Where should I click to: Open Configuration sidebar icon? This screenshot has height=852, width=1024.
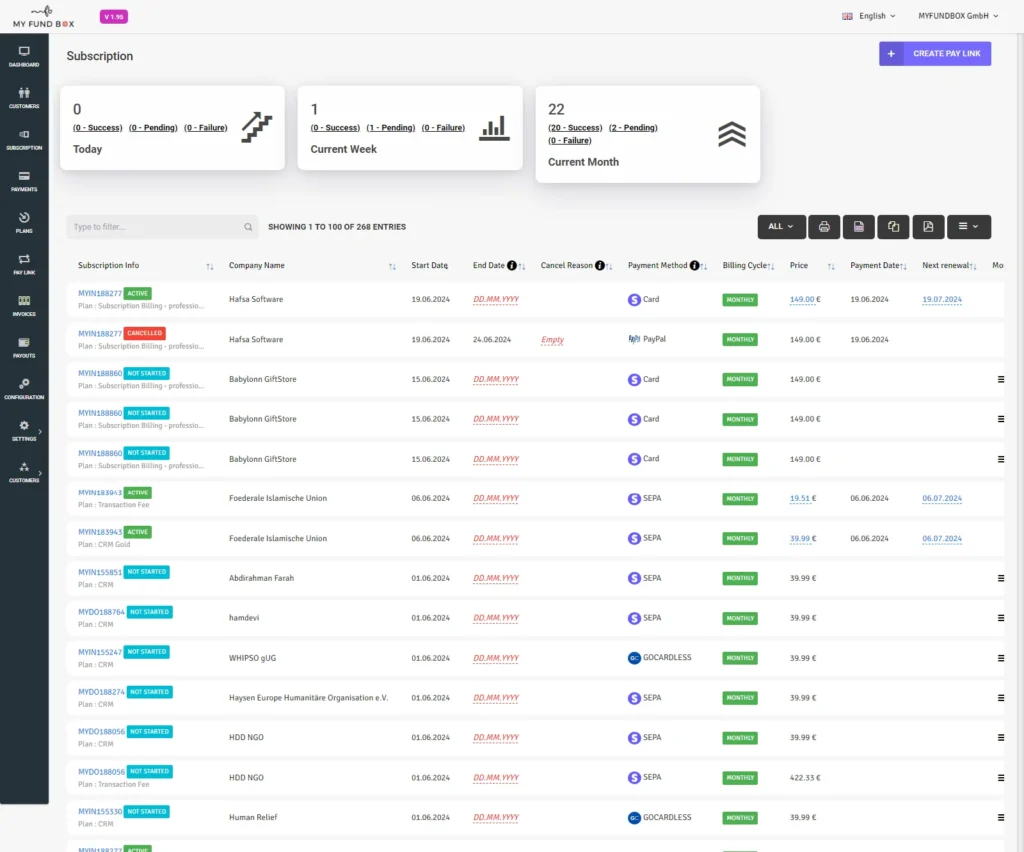click(x=24, y=389)
